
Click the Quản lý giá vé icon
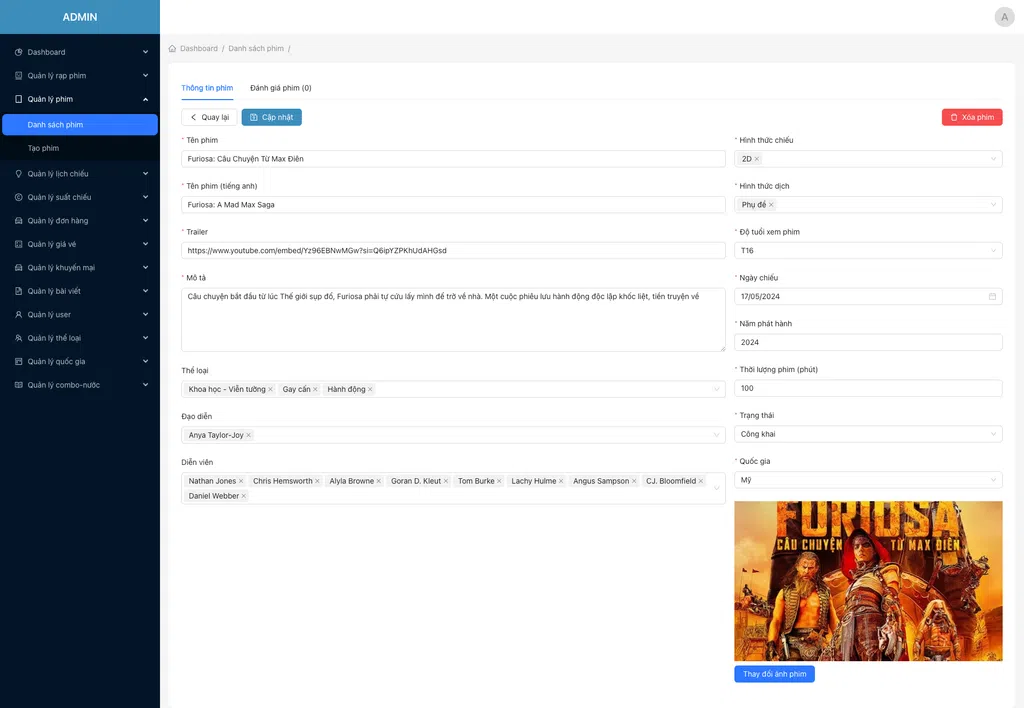19,244
